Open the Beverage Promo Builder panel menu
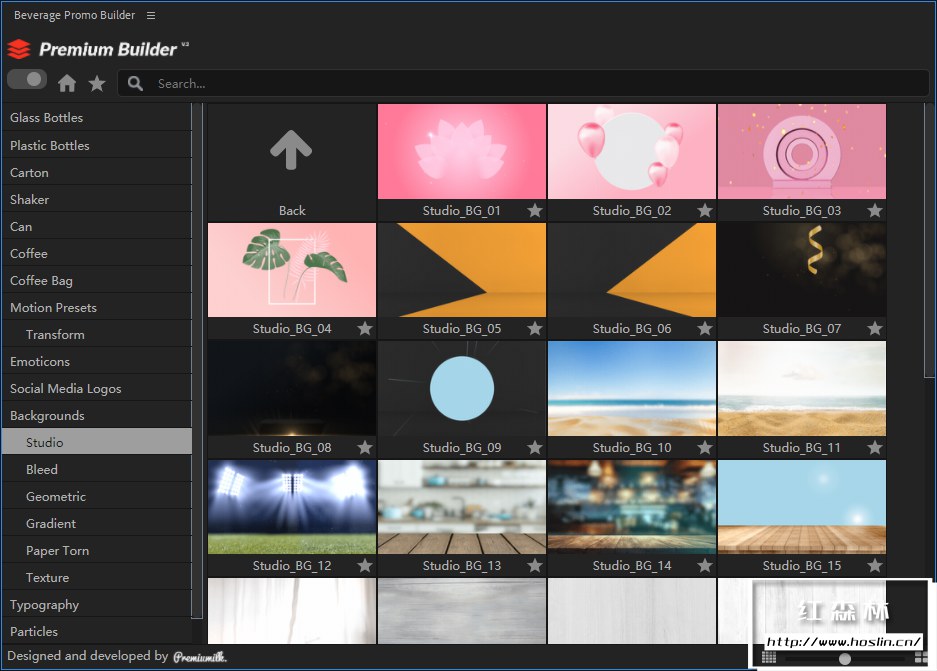The image size is (937, 671). click(151, 16)
